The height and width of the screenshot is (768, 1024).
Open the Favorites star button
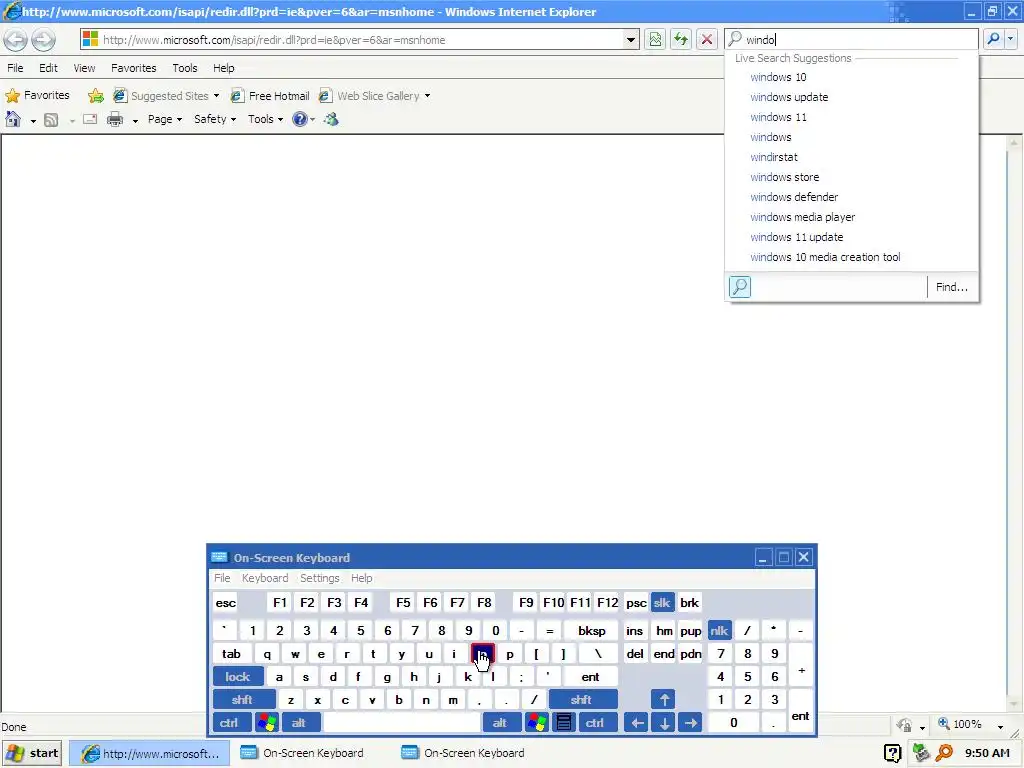(38, 95)
